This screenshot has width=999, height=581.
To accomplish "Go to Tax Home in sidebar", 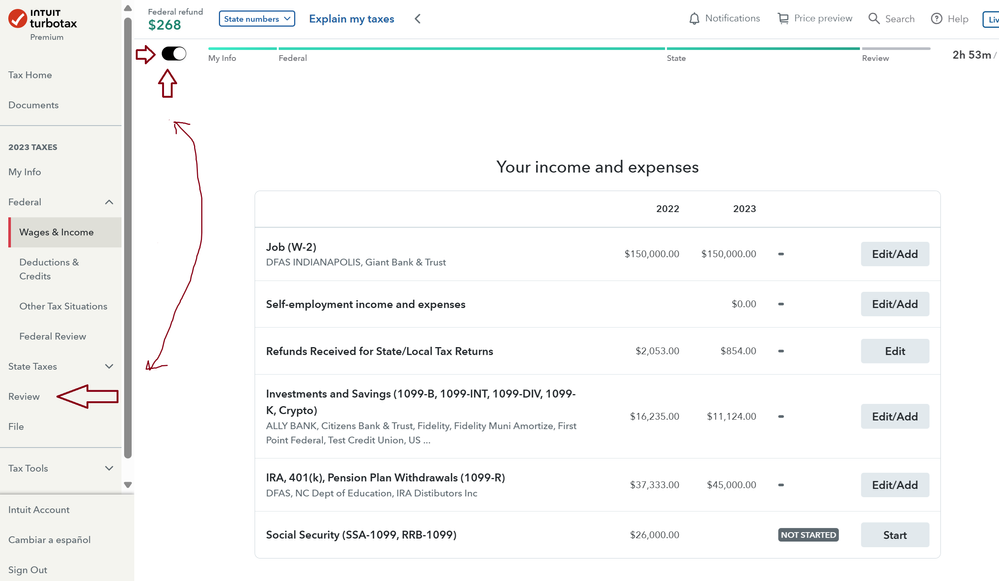I will click(30, 75).
